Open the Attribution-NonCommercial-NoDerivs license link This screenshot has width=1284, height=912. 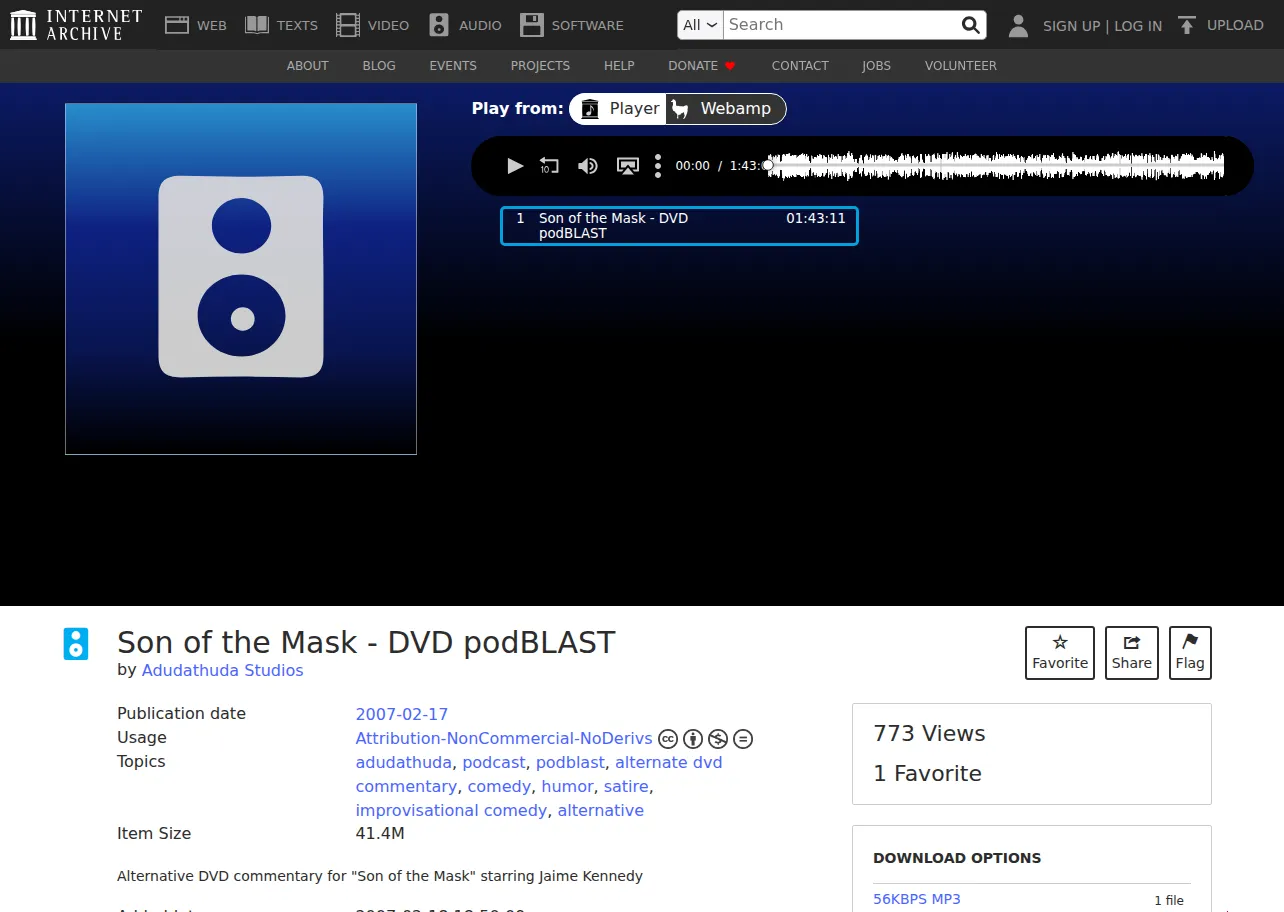[504, 739]
